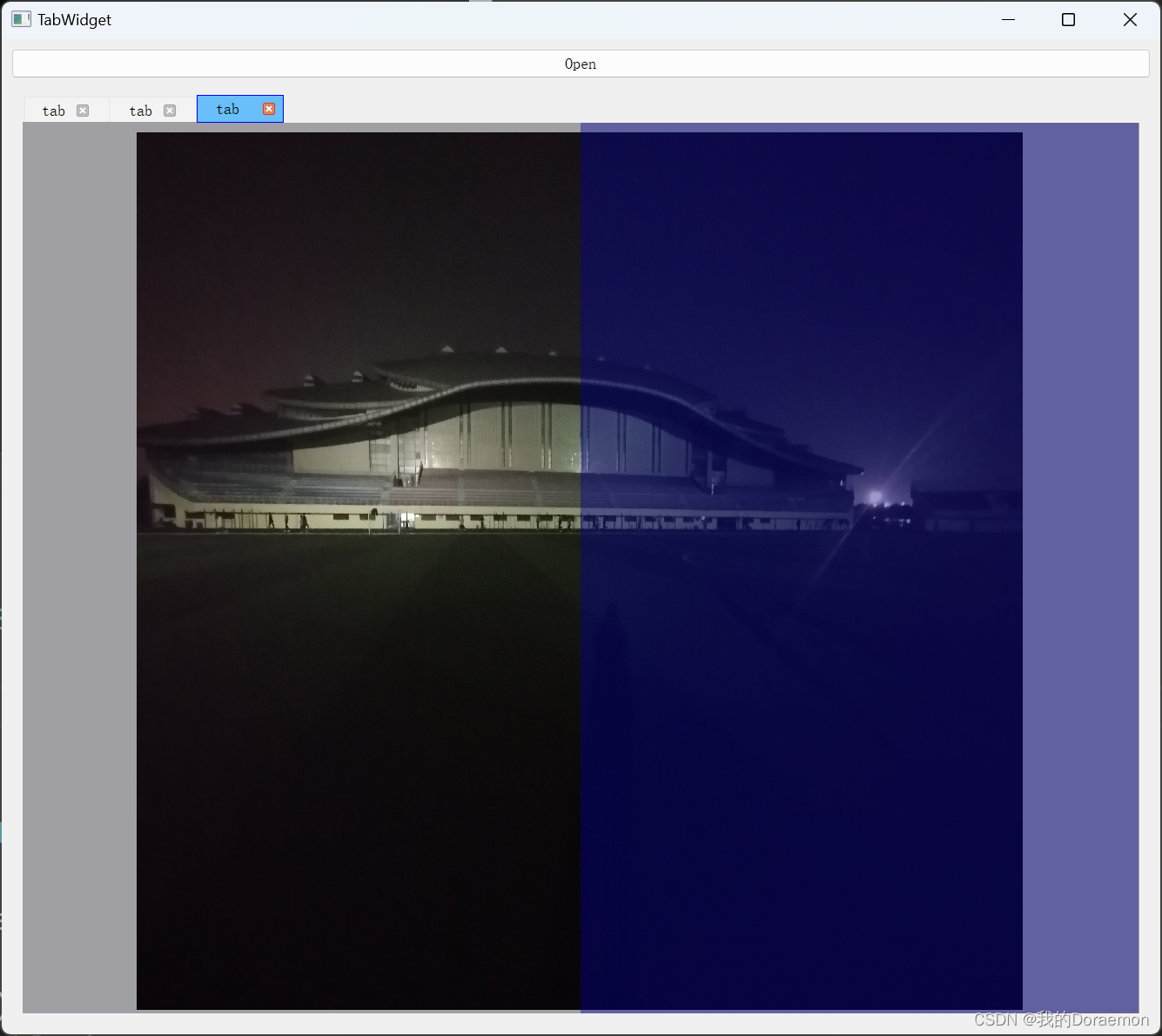Close the first tab with its X icon
The image size is (1162, 1036).
click(x=83, y=111)
